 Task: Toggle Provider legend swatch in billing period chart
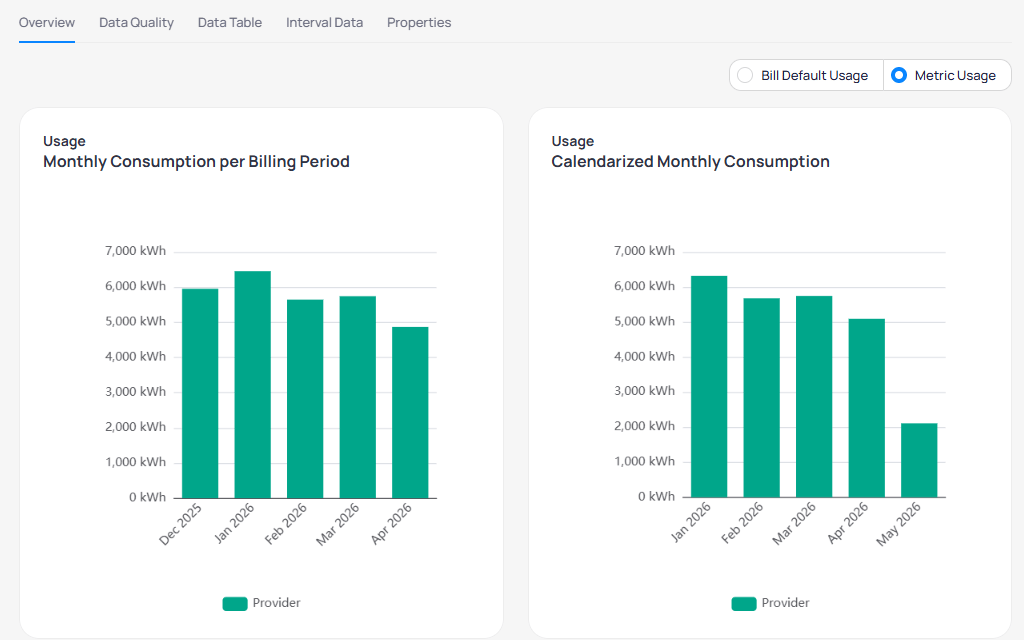pos(235,603)
